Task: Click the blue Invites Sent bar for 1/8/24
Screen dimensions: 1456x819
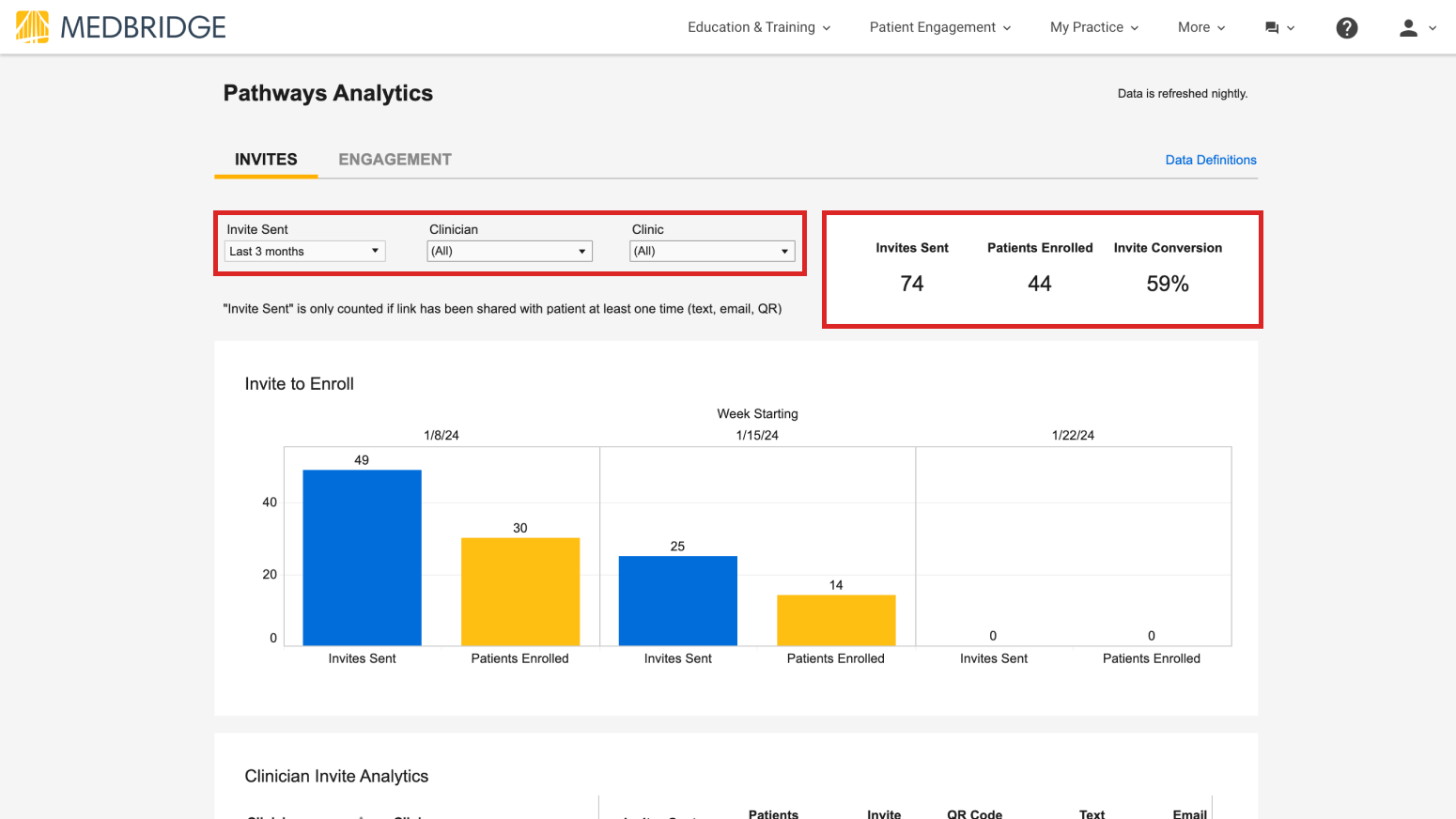Action: click(x=361, y=554)
